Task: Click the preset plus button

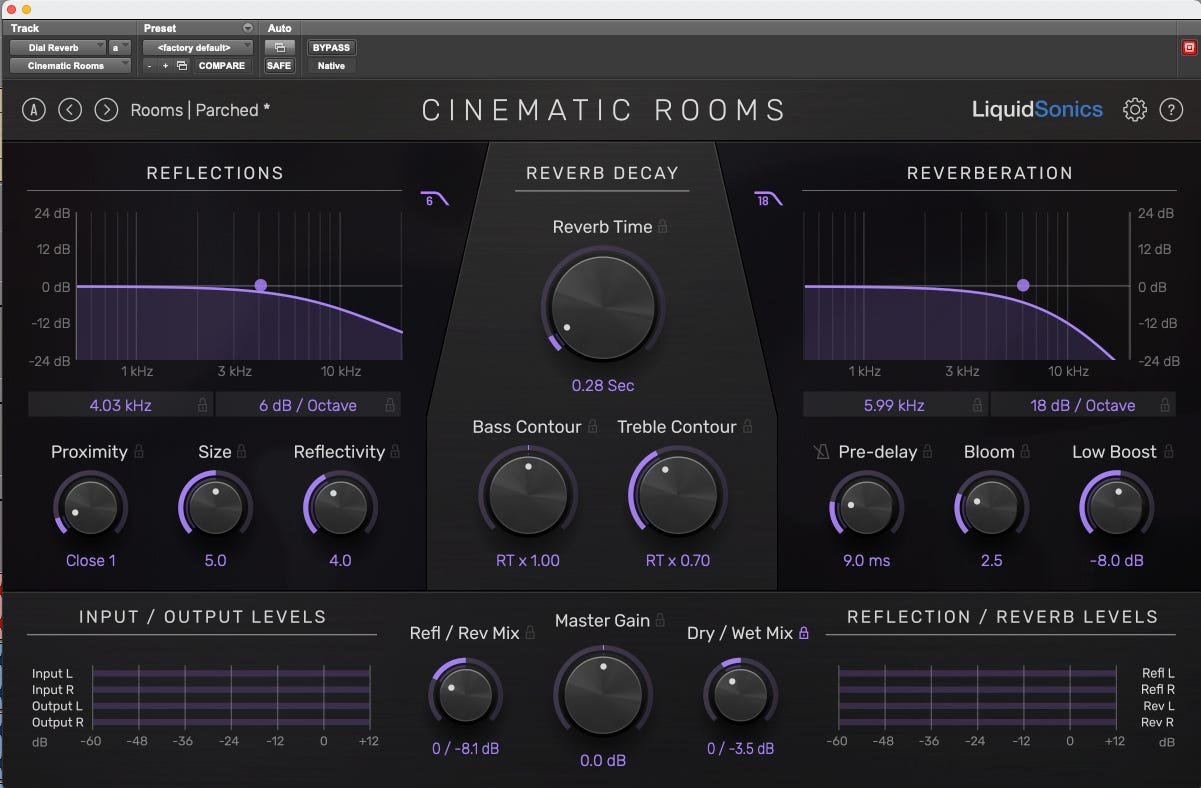Action: [165, 66]
